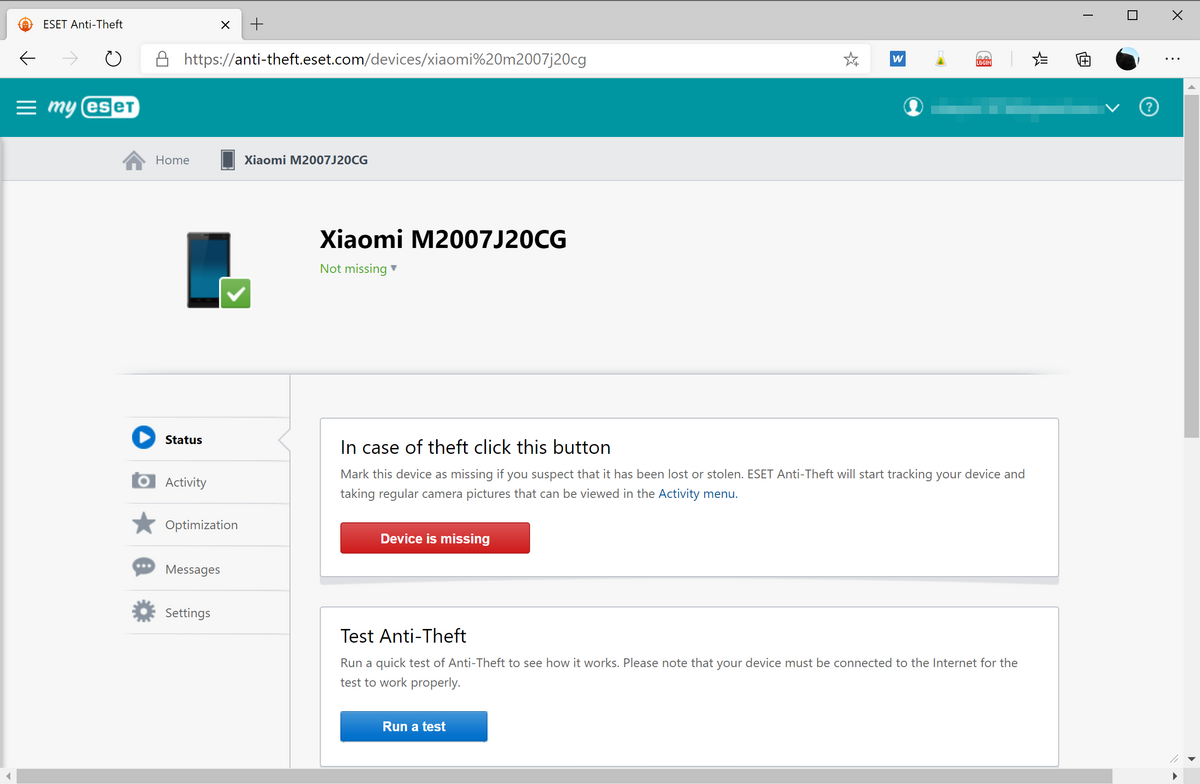
Task: Click the LOGIN extension icon
Action: coord(984,60)
